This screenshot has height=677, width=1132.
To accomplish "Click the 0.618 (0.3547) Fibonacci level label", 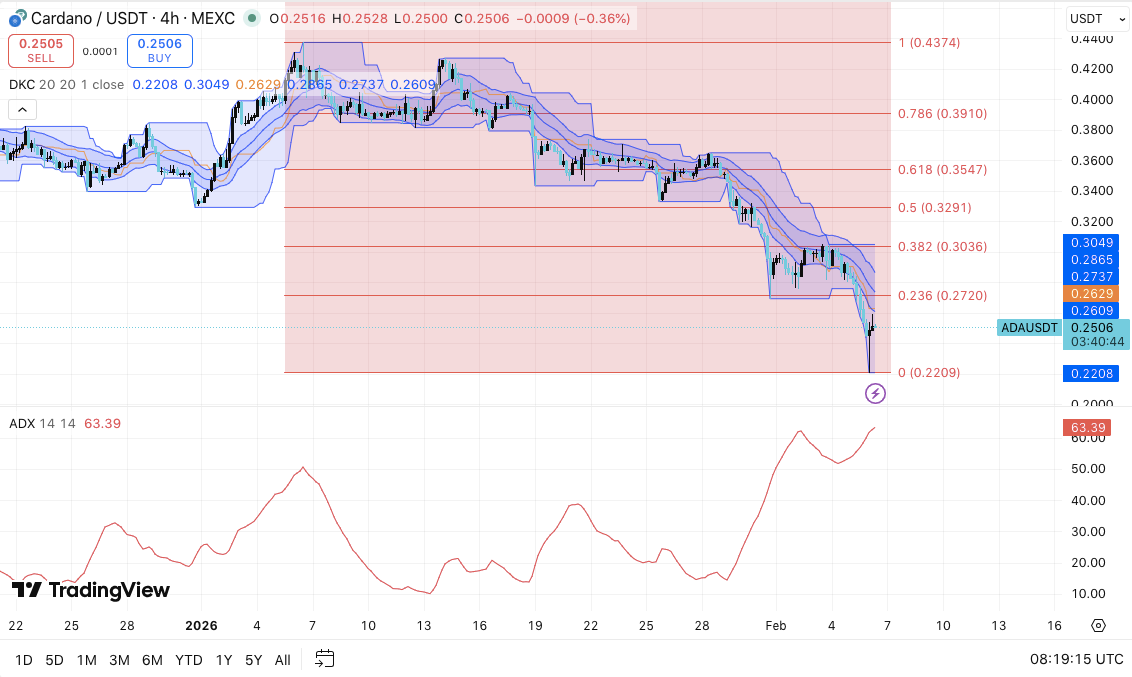I will (x=942, y=170).
